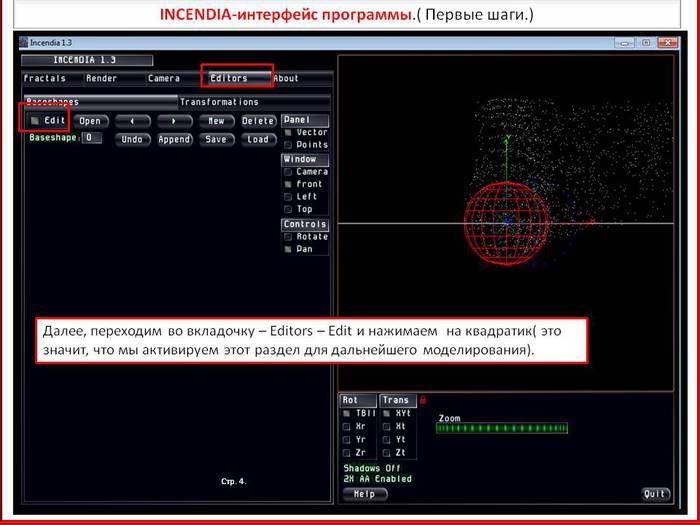Click the green Zoom slider bar

[x=502, y=429]
